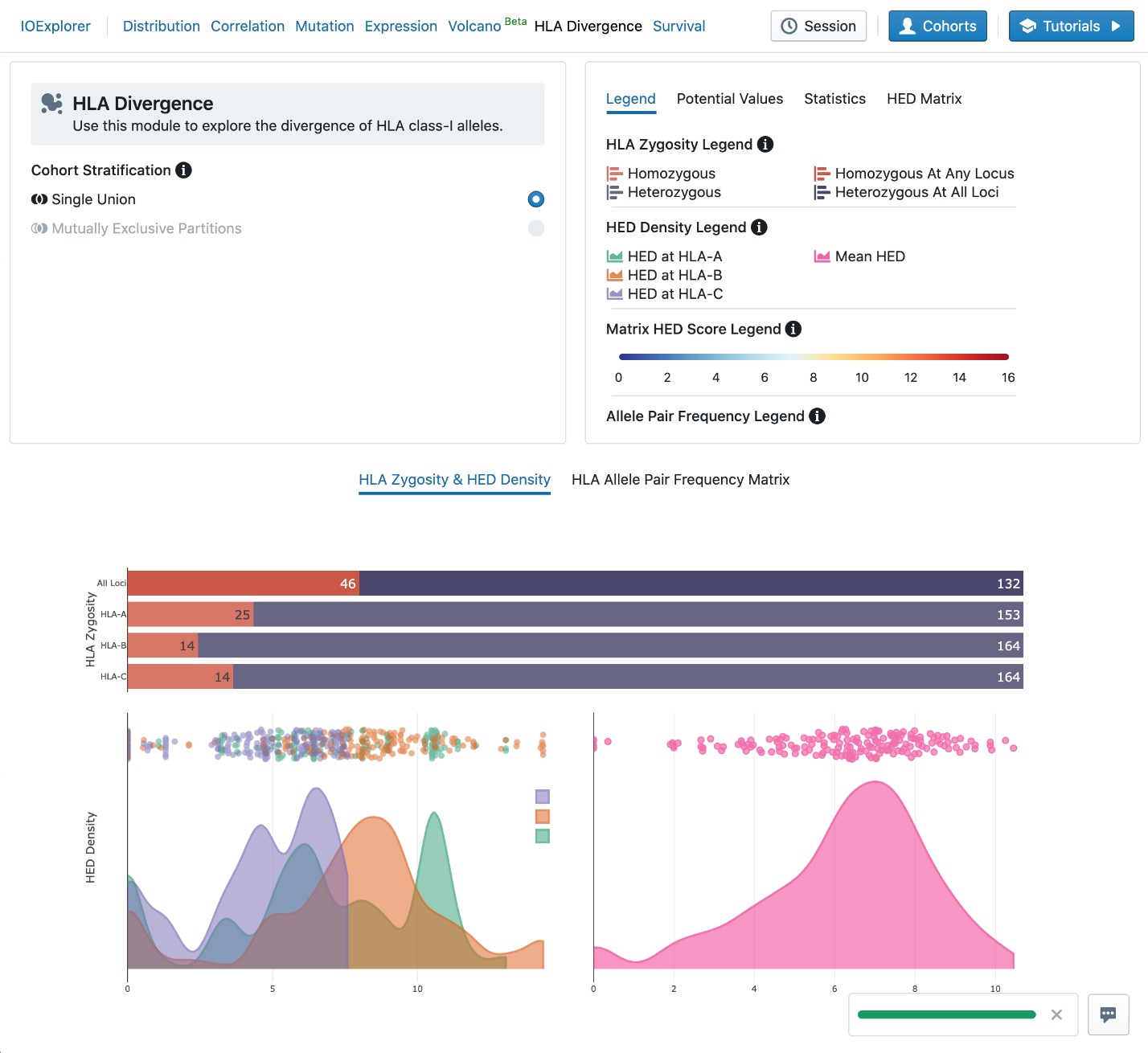Click info icon beside HED Density Legend

759,227
